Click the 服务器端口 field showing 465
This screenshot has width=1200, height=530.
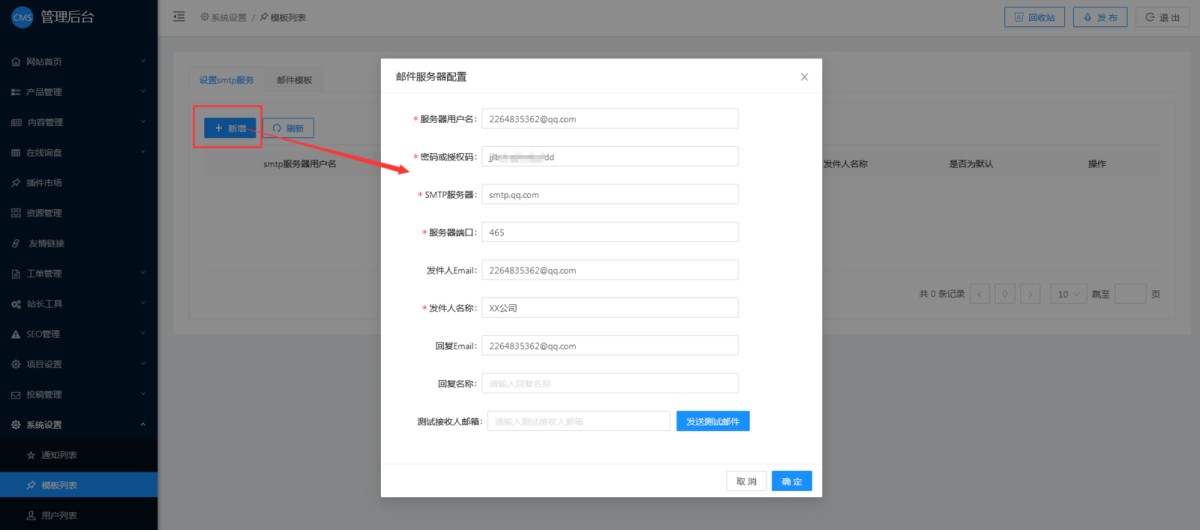[x=609, y=232]
